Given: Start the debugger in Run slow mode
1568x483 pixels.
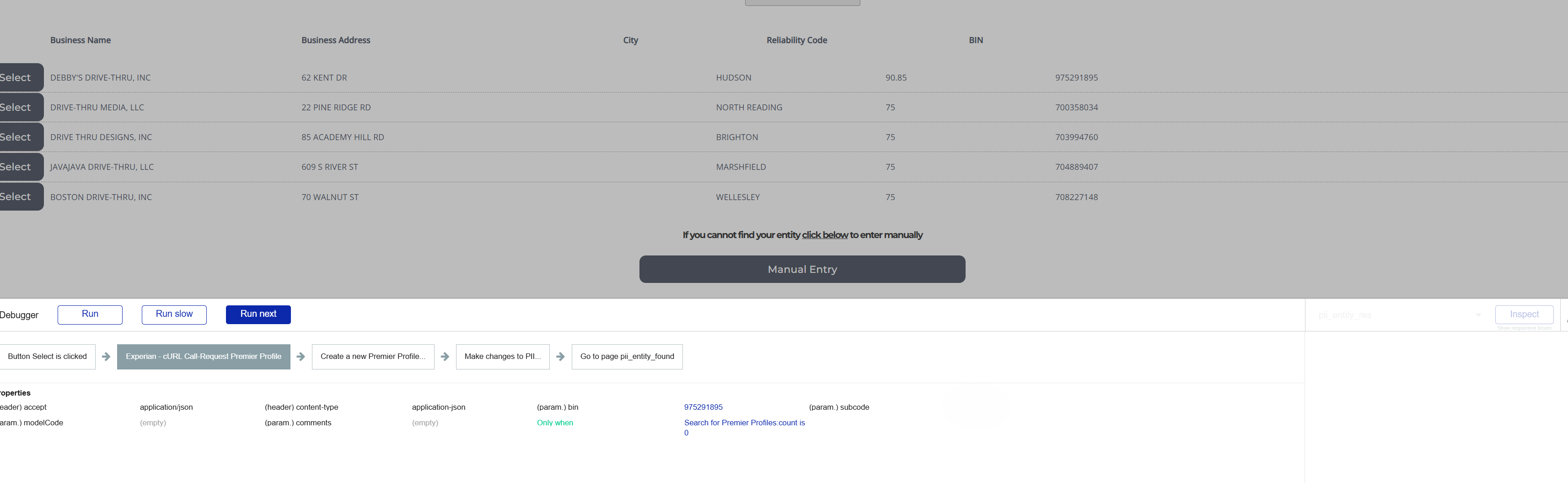Looking at the screenshot, I should [174, 314].
